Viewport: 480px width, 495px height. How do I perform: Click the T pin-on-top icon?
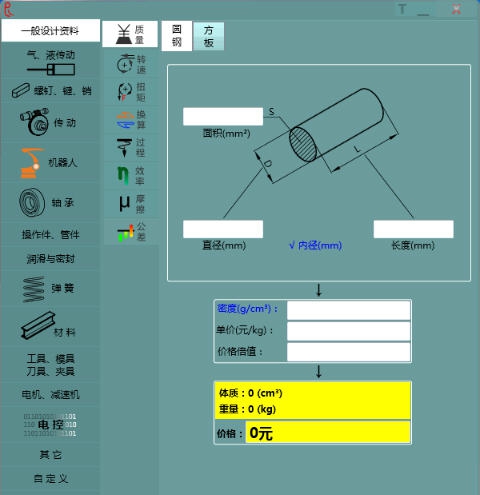[x=402, y=9]
